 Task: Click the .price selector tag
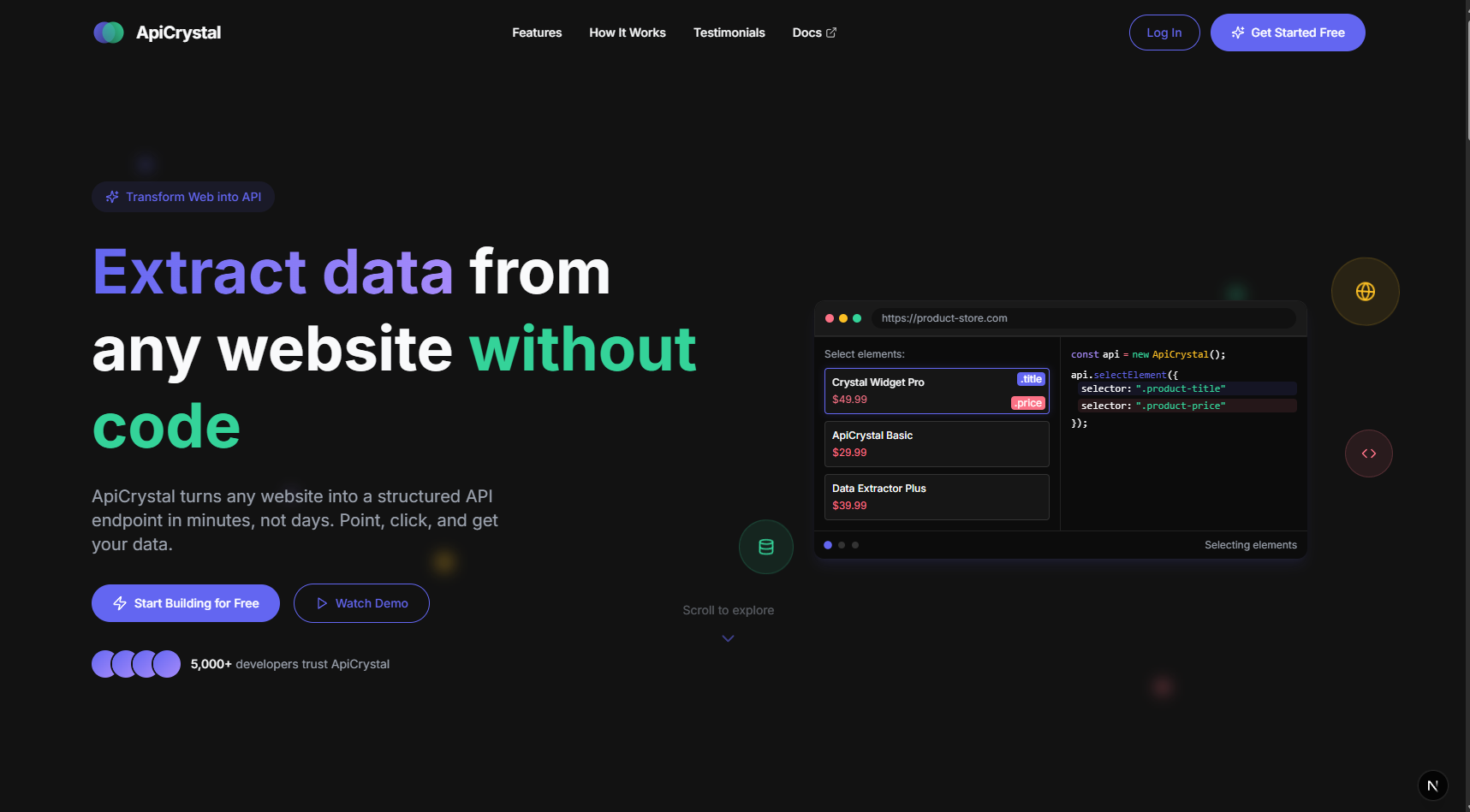(x=1028, y=403)
